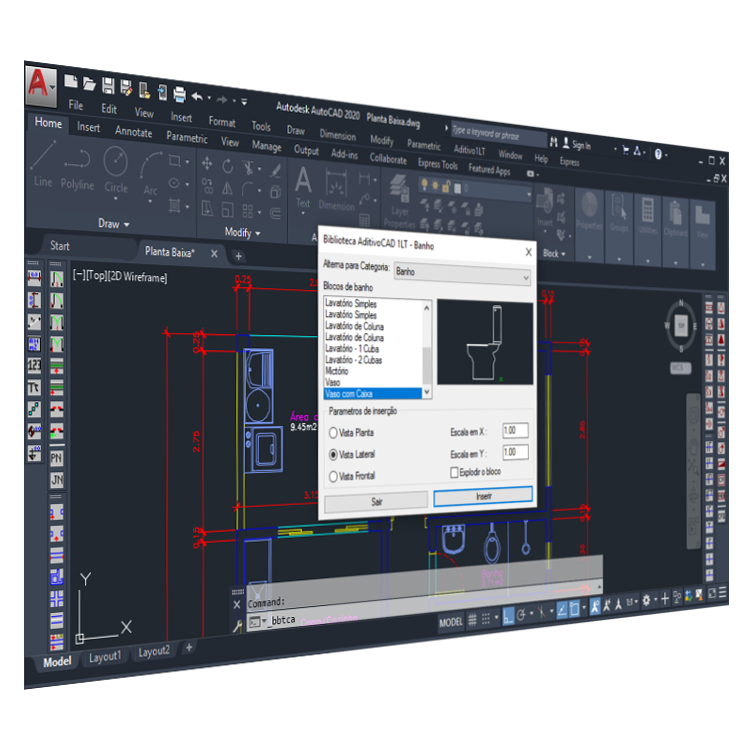Viewport: 750px width, 750px height.
Task: Open the Arc tool dropdown arrow
Action: tap(151, 201)
